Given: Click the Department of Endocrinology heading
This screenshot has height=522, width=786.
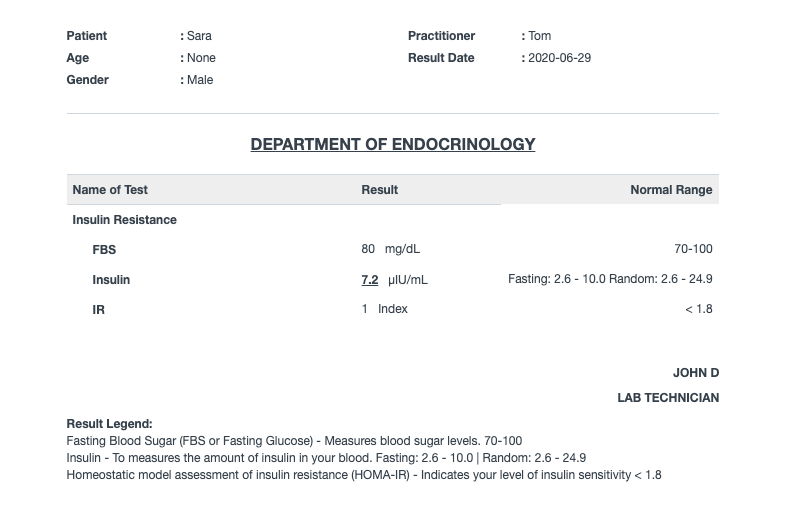Looking at the screenshot, I should (392, 145).
